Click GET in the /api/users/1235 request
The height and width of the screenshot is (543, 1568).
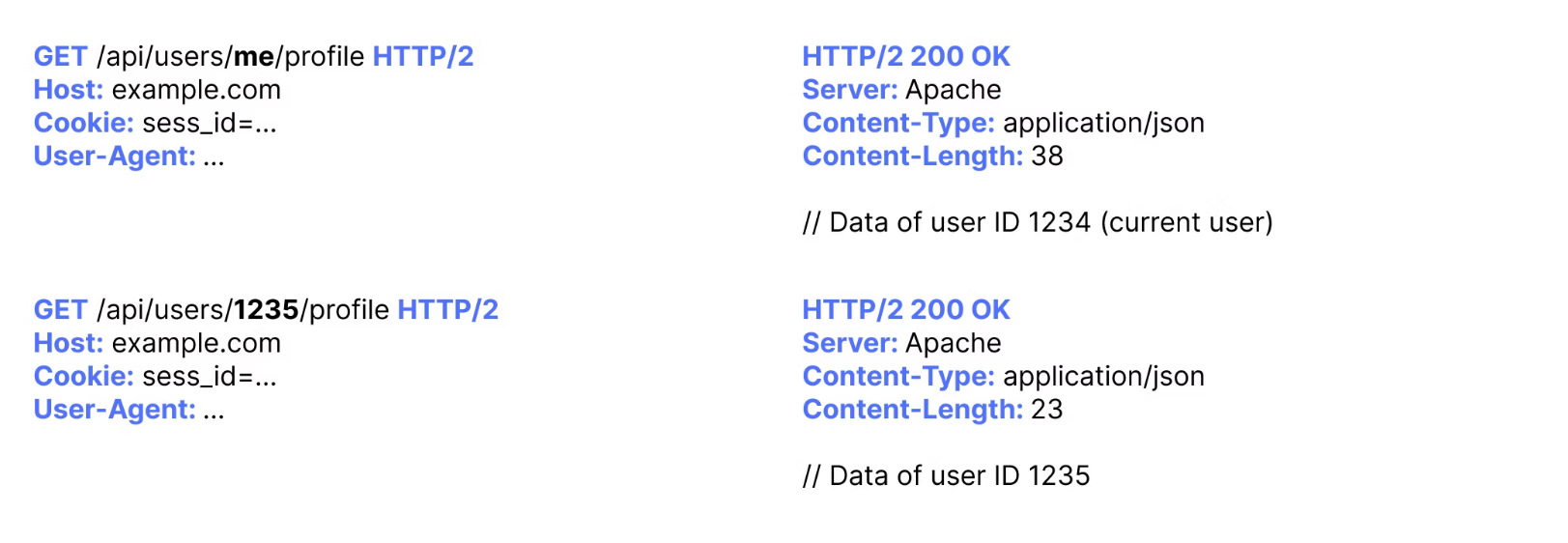[60, 310]
